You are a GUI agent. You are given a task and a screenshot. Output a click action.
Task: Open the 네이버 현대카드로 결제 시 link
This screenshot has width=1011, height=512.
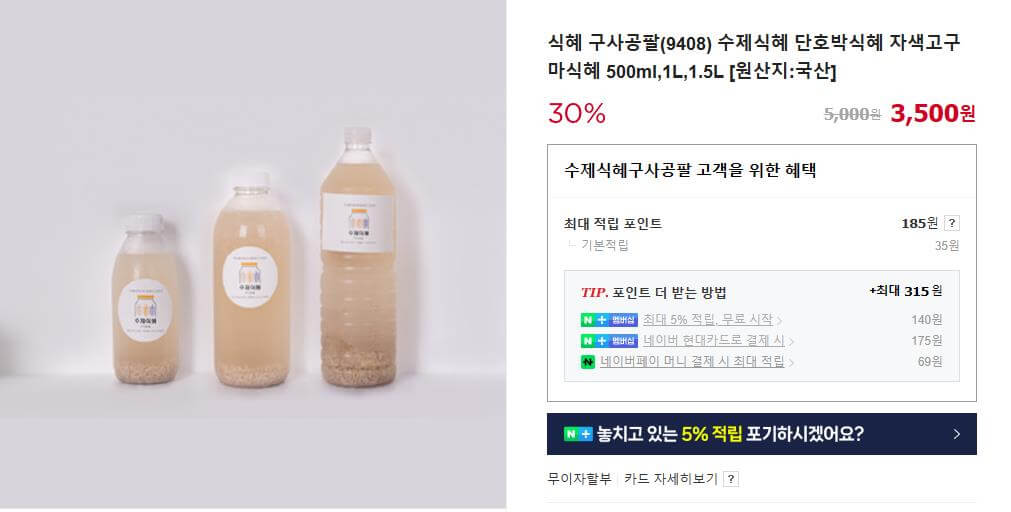(714, 340)
